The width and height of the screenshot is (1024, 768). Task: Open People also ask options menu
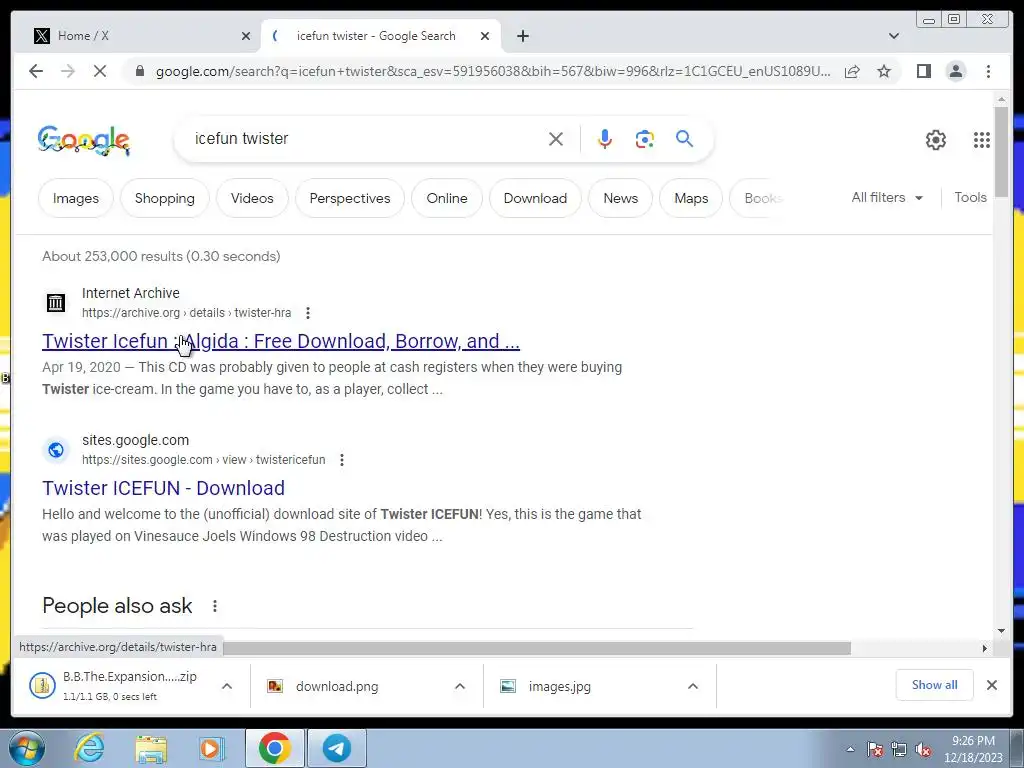(214, 606)
